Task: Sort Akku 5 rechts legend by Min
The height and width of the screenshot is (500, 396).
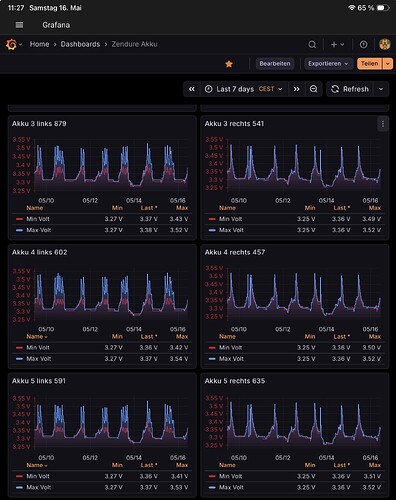Action: (310, 465)
